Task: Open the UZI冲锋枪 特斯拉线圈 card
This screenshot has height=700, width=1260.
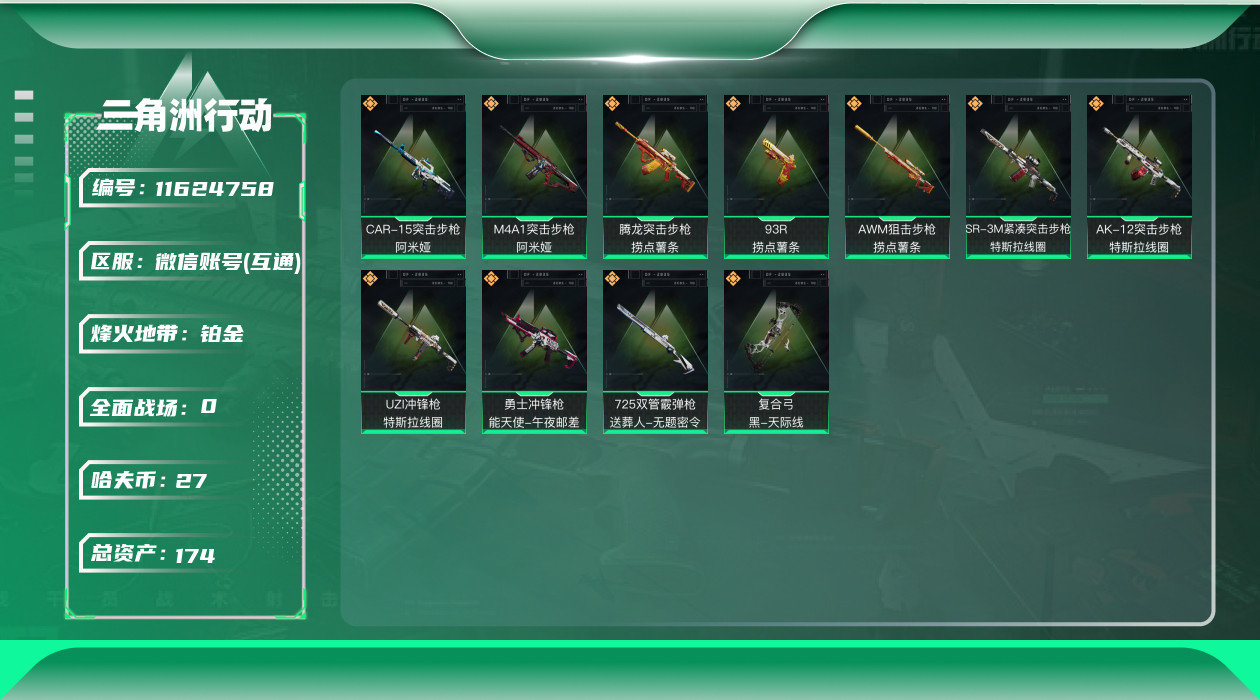Action: pyautogui.click(x=413, y=352)
